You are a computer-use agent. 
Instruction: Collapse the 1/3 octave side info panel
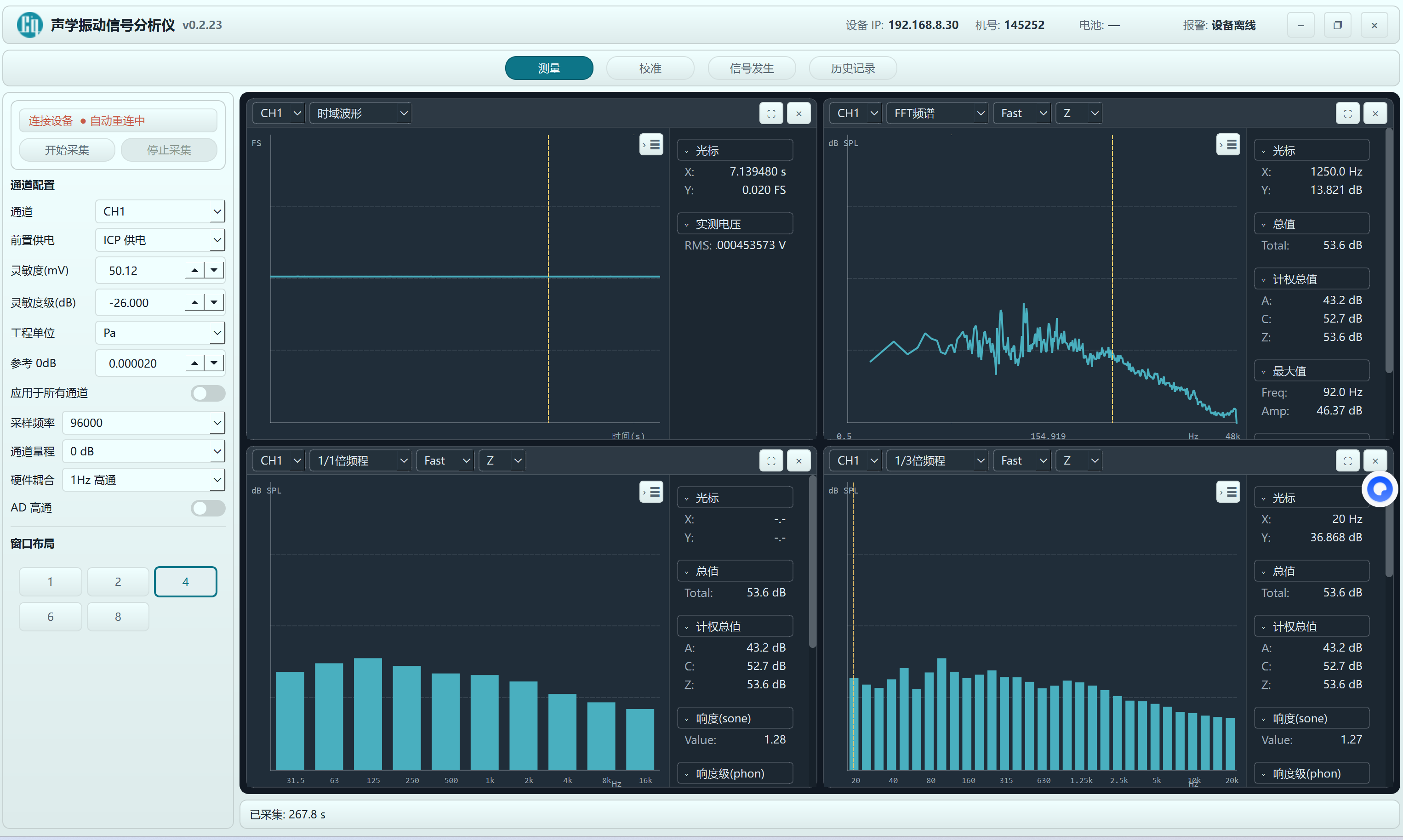[x=1227, y=492]
